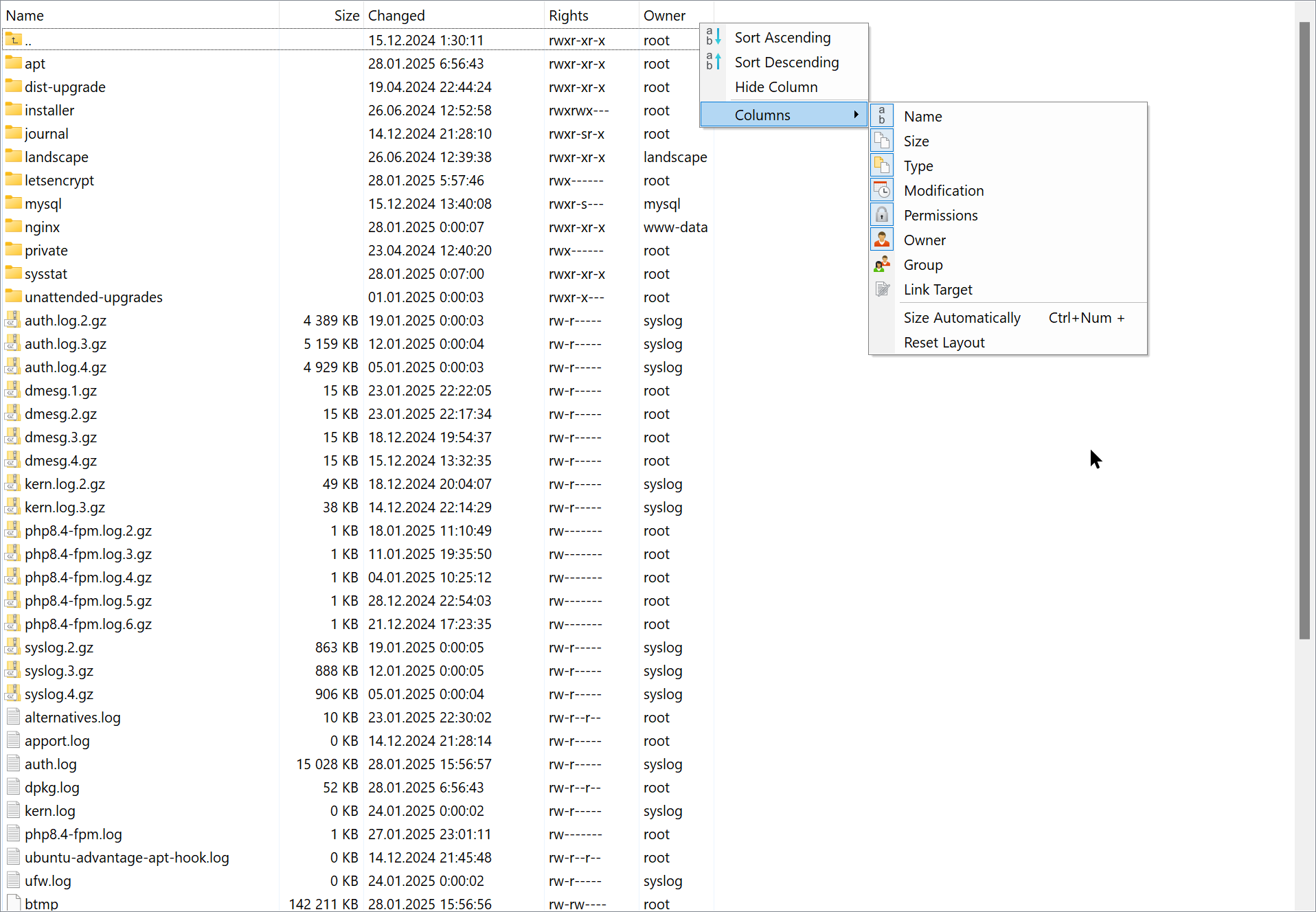Click the Rights column header
1316x912 pixels.
[x=568, y=15]
